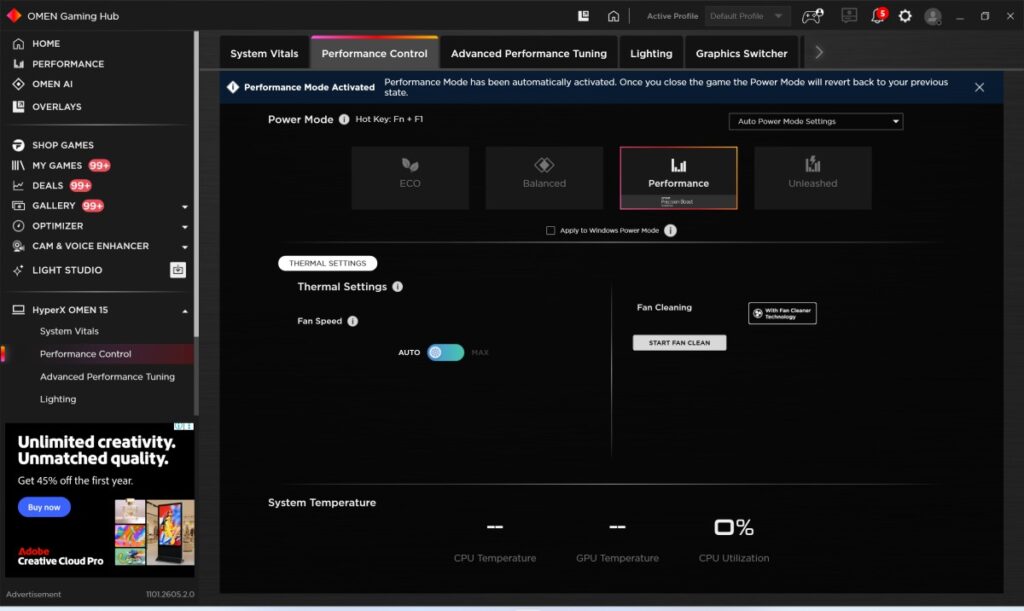Click the monitor feedback icon in title bar

pyautogui.click(x=849, y=15)
